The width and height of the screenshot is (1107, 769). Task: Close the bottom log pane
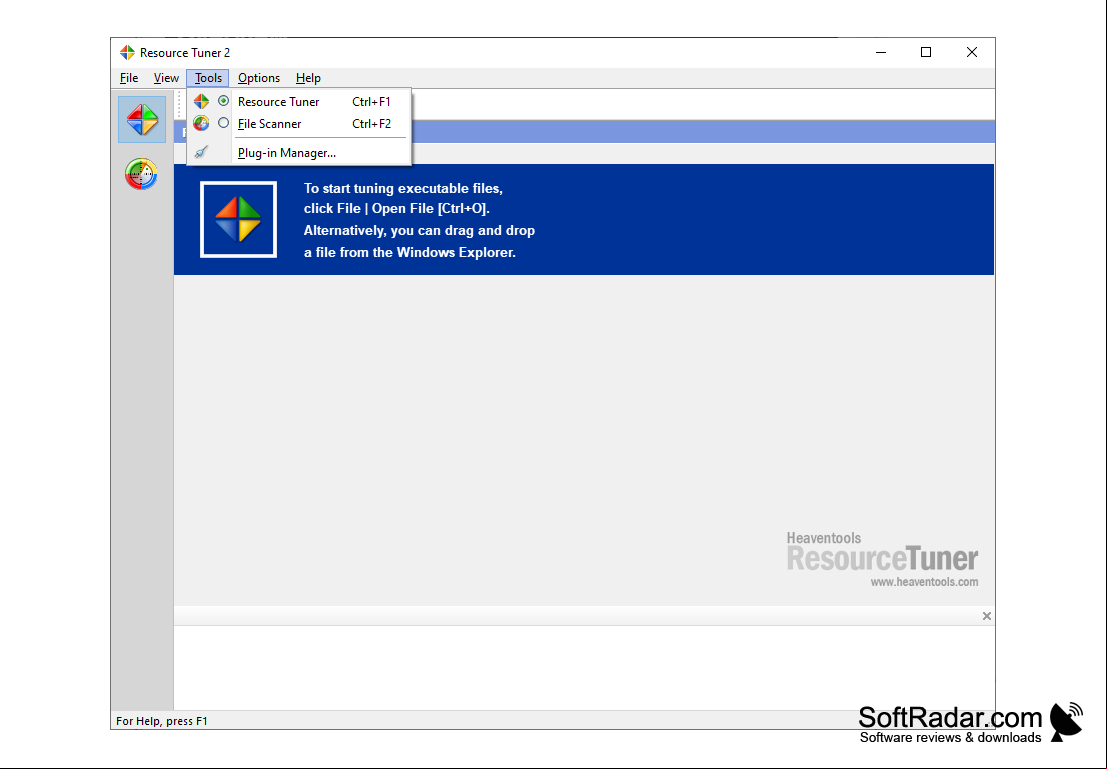986,616
